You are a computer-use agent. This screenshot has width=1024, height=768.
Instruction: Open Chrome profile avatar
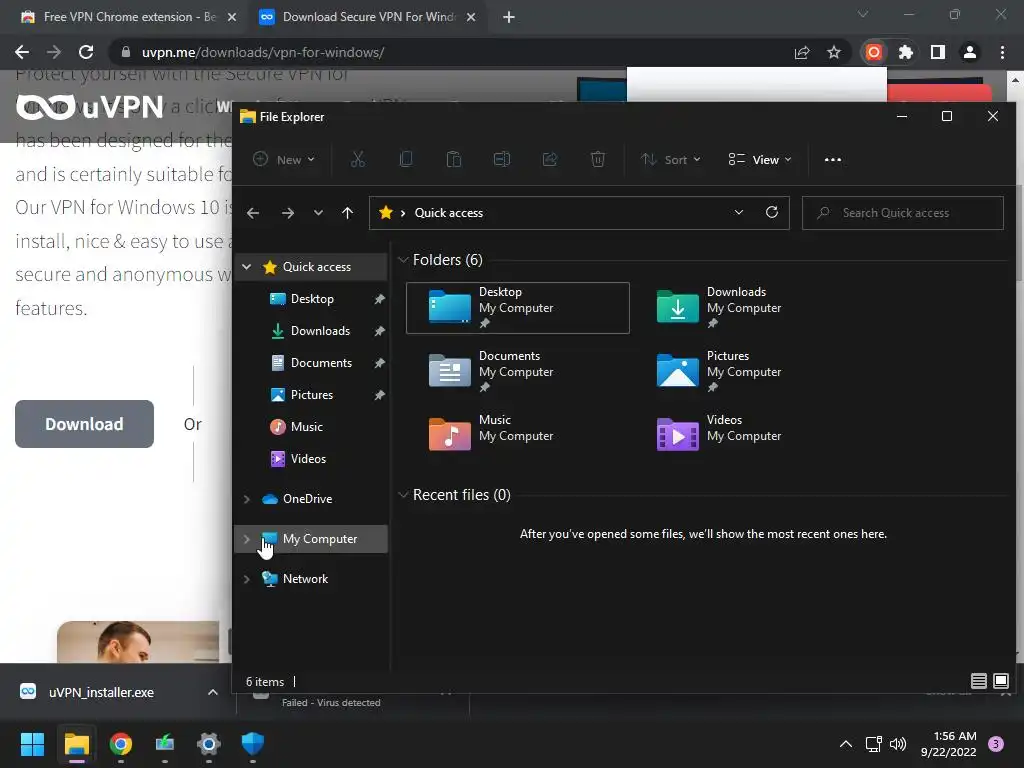point(970,52)
